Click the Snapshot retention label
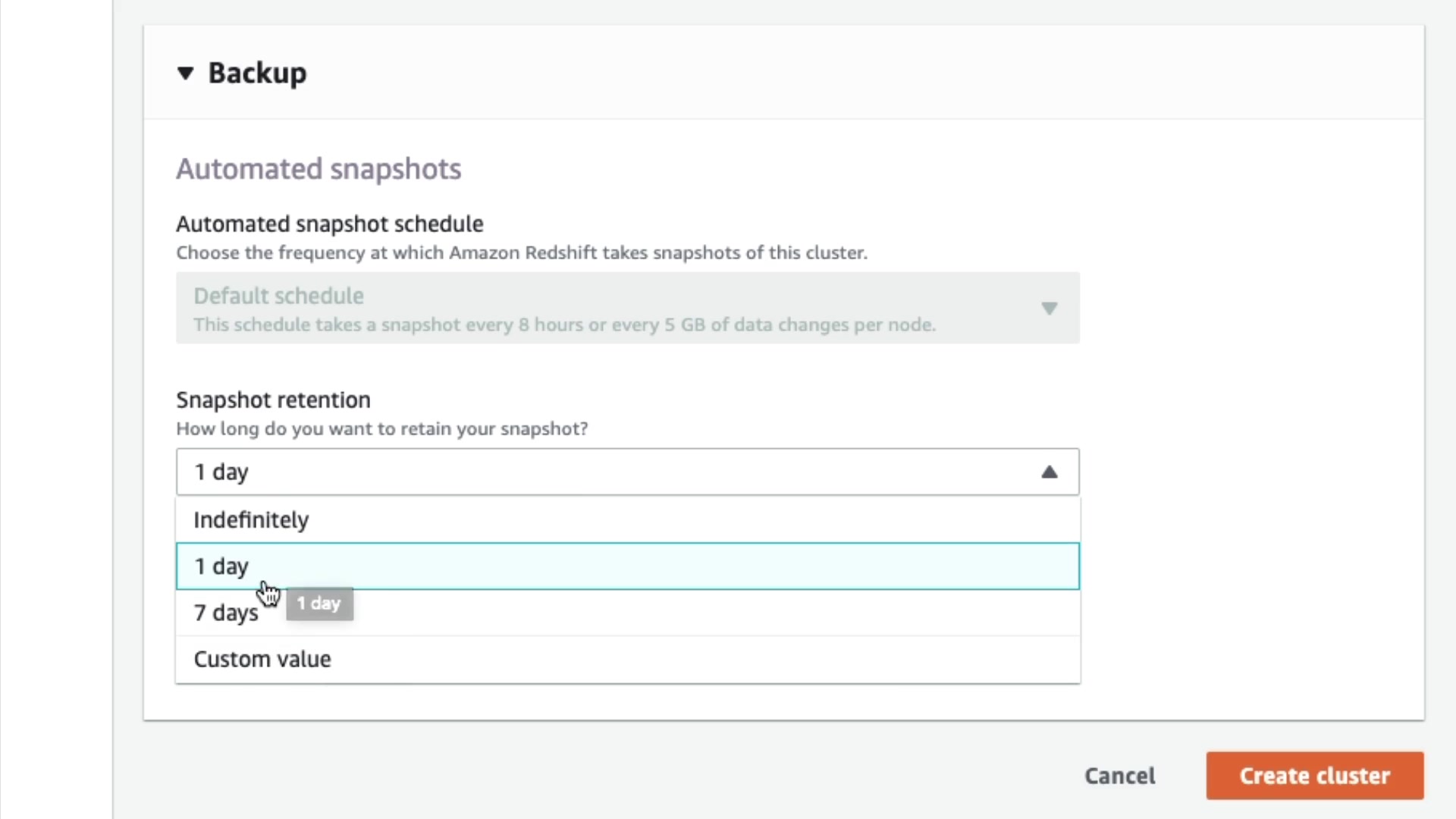 (x=273, y=400)
